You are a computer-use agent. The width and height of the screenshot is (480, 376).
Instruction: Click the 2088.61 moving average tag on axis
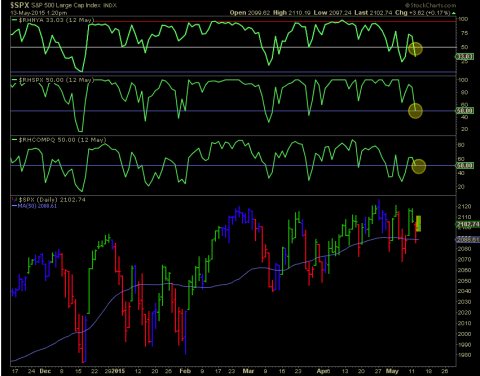(468, 239)
